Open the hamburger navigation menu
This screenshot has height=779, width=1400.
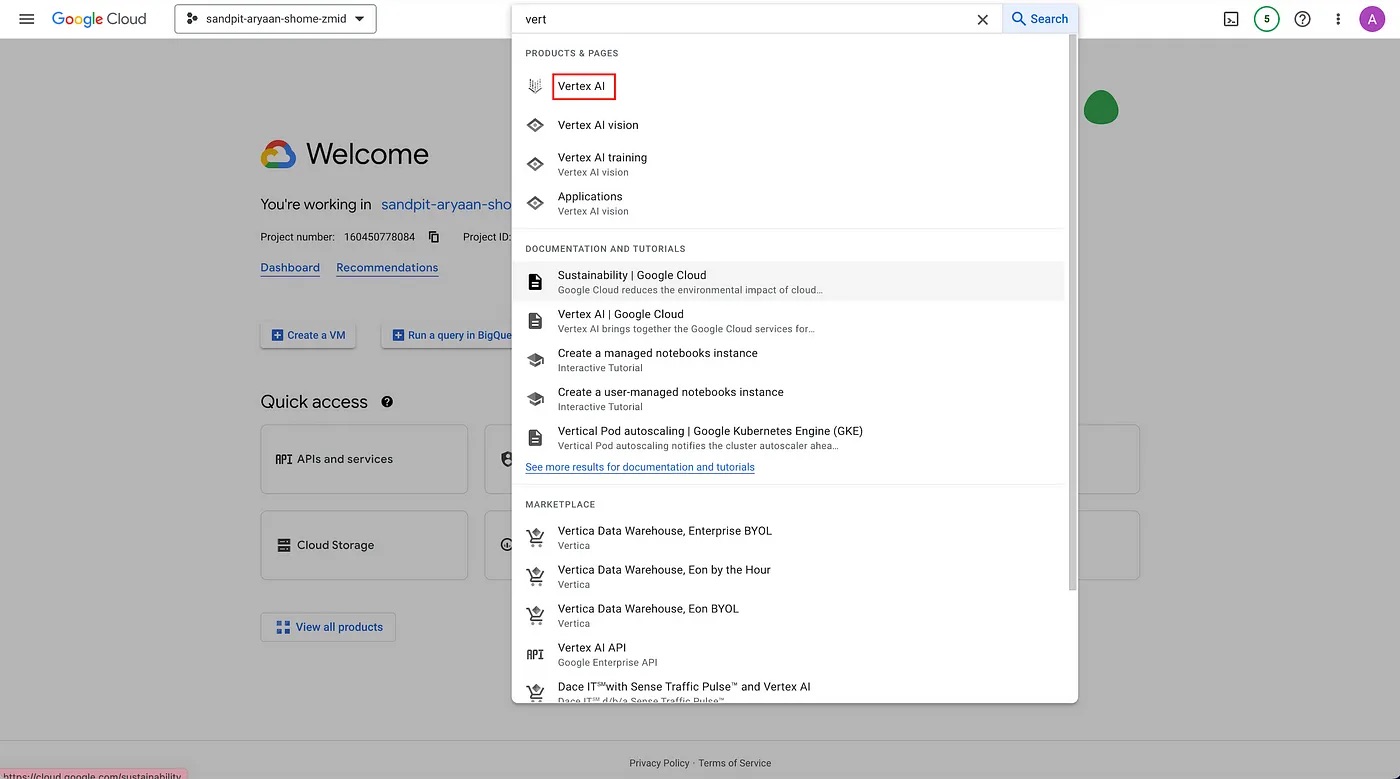[x=27, y=19]
